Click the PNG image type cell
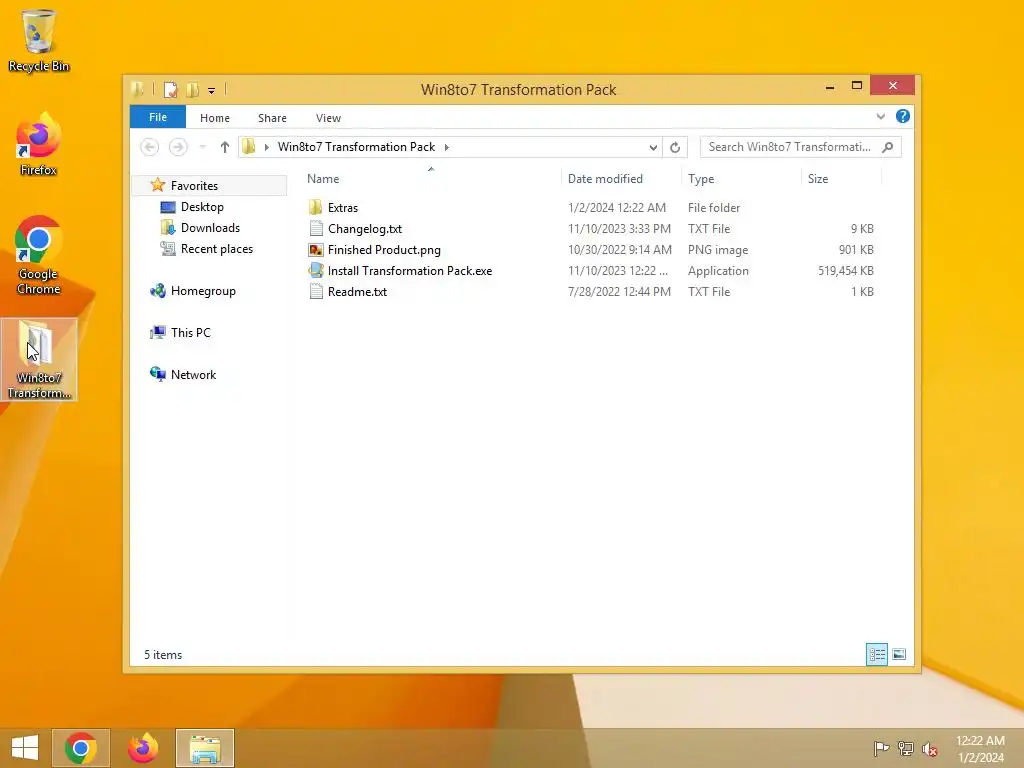Image resolution: width=1024 pixels, height=768 pixels. 718,249
